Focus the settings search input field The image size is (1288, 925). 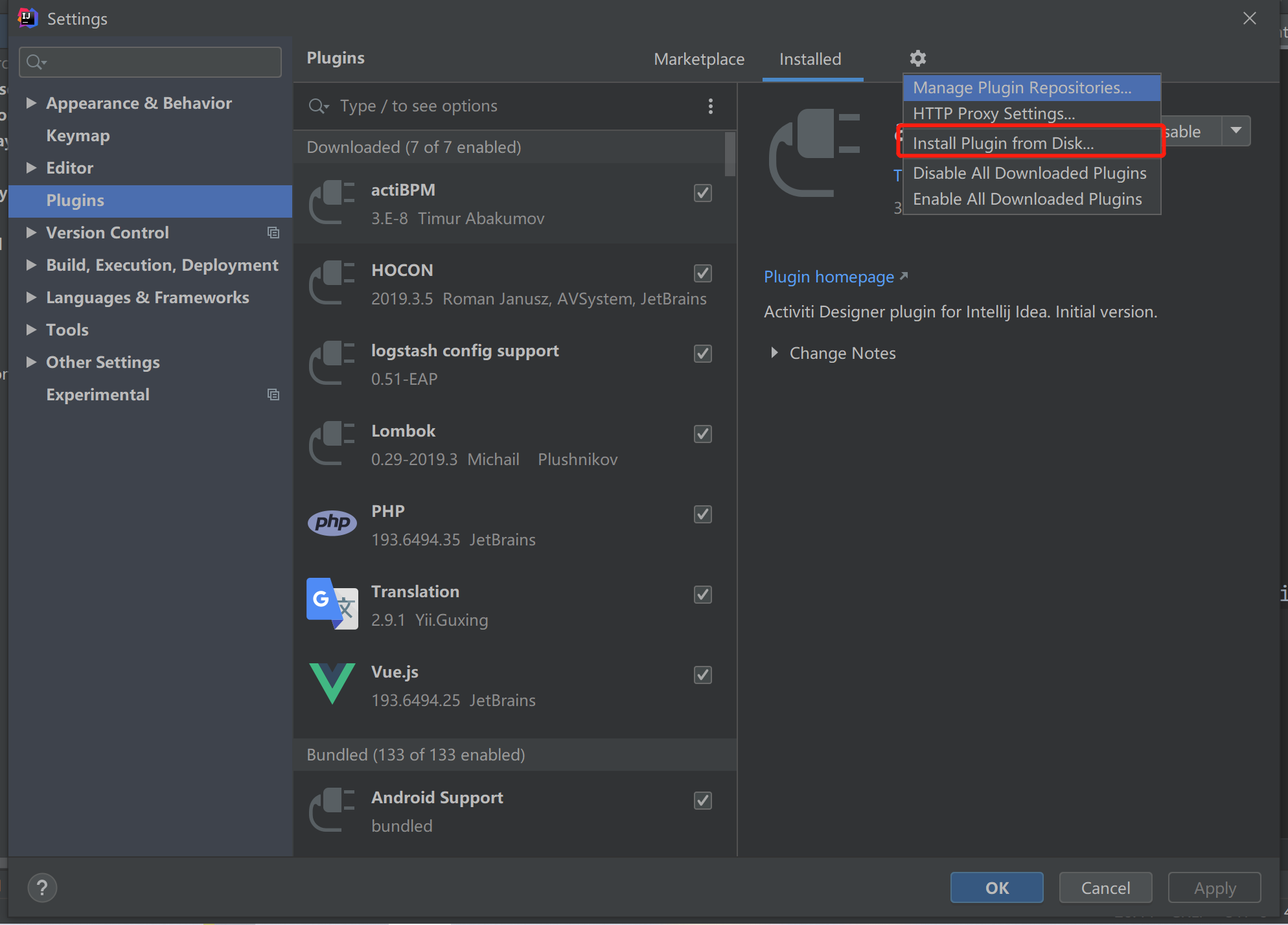150,62
